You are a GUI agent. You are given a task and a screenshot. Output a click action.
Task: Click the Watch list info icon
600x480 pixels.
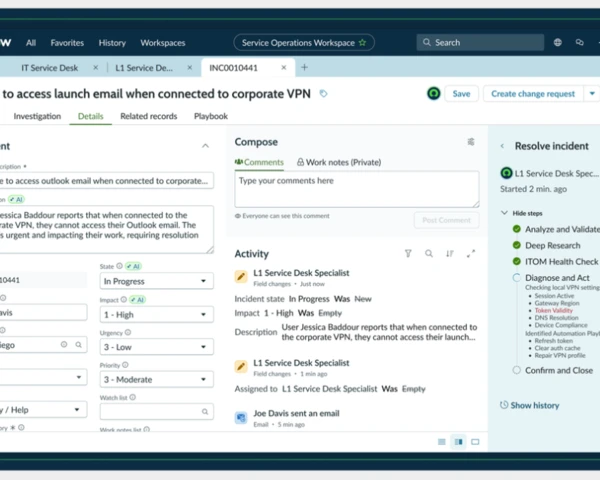tap(132, 397)
